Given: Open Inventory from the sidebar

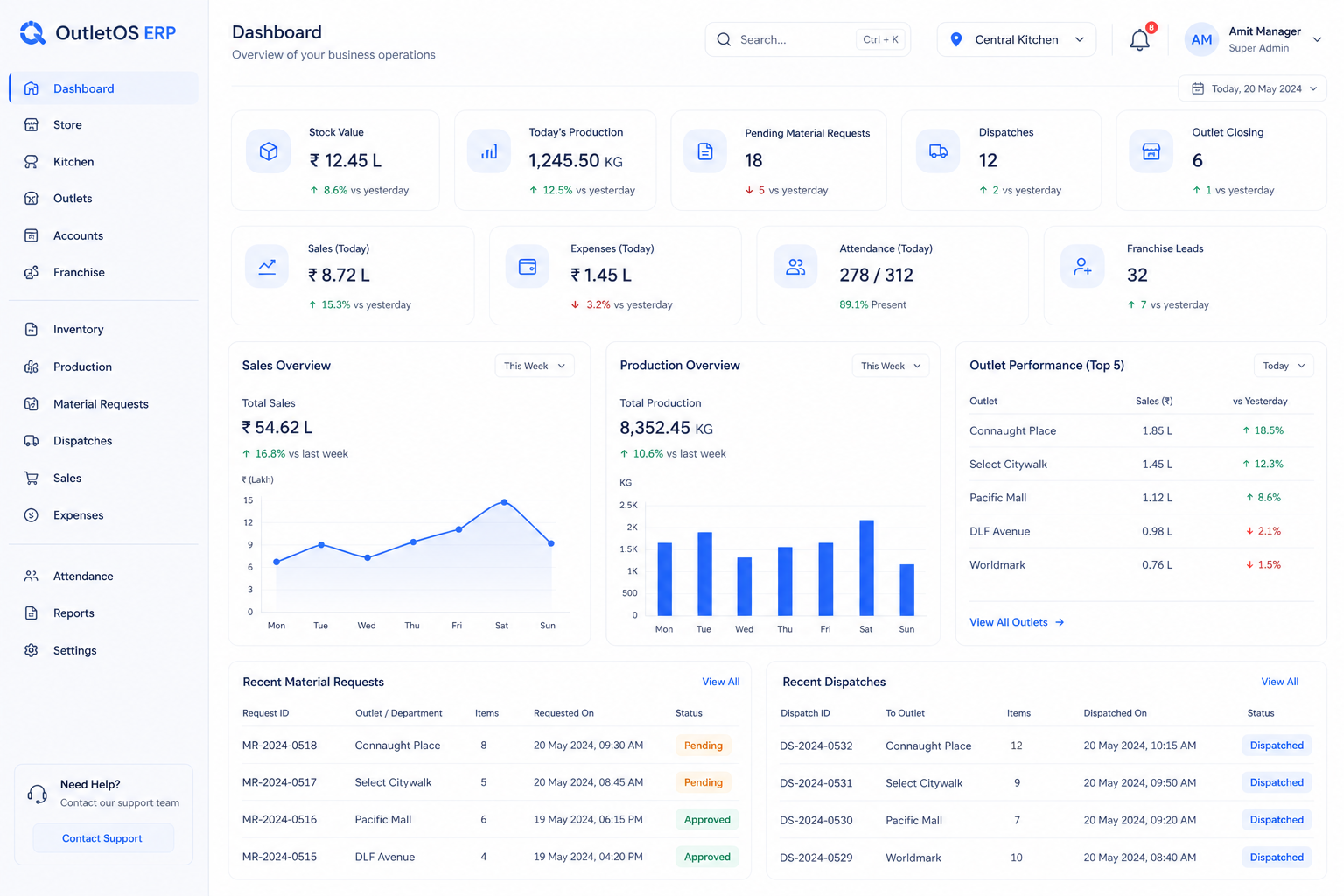Looking at the screenshot, I should (103, 330).
